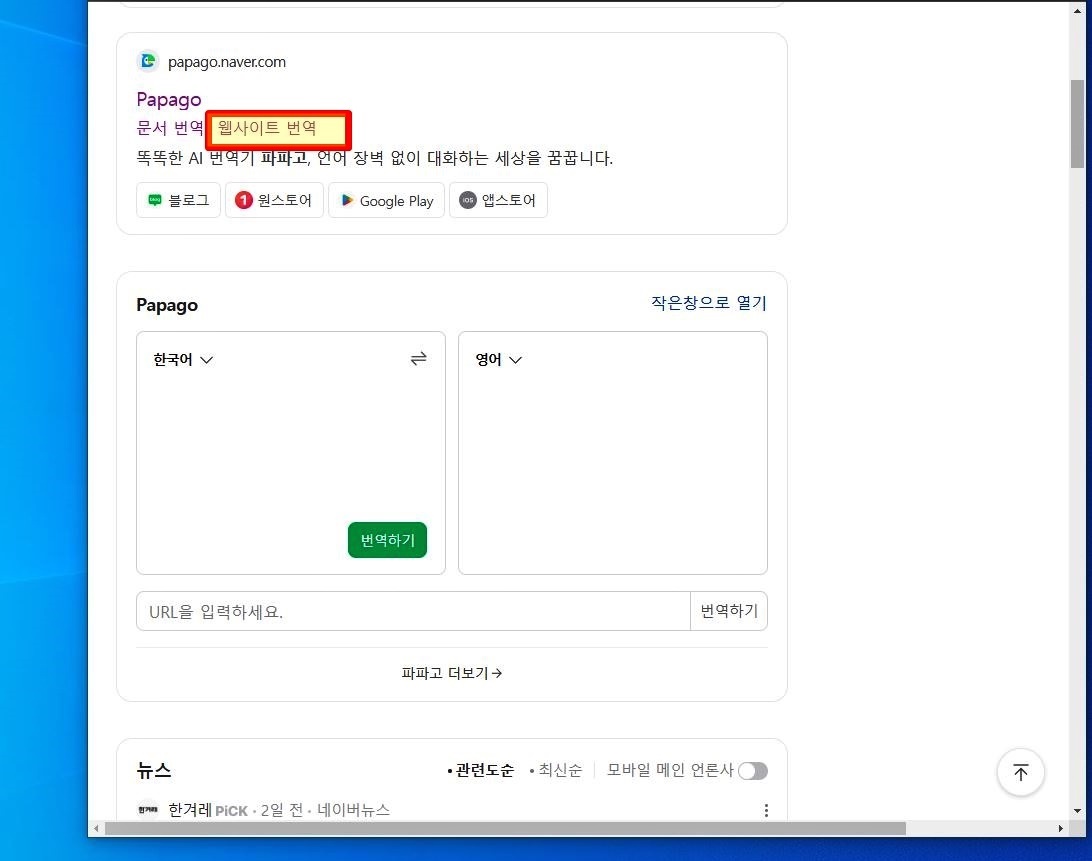This screenshot has height=861, width=1092.
Task: Open 파파고 더보기 link
Action: (452, 673)
